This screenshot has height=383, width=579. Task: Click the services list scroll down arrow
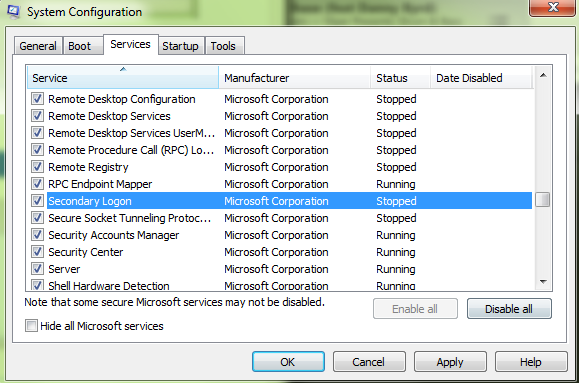point(543,281)
